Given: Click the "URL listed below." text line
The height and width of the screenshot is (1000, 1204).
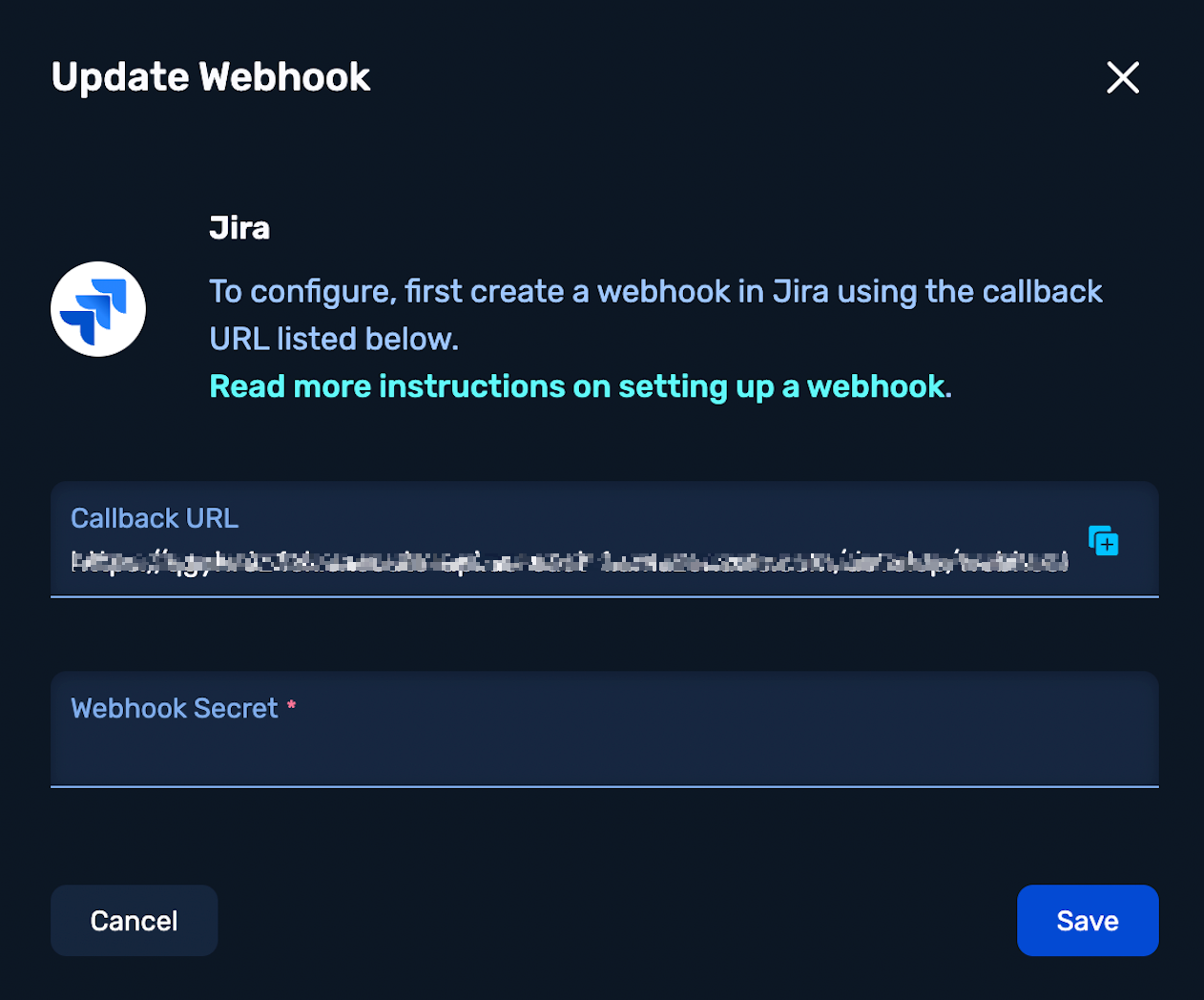Looking at the screenshot, I should [334, 339].
